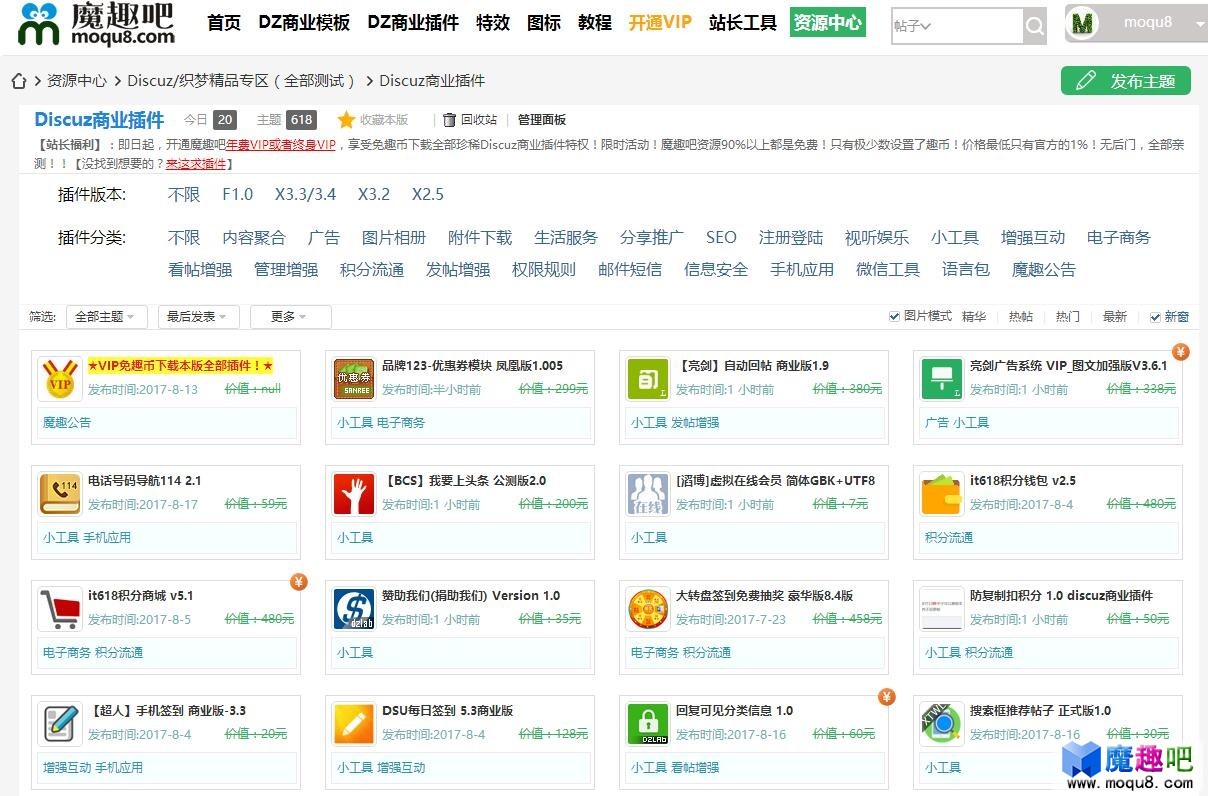Click the home breadcrumb icon
This screenshot has width=1208, height=796.
[x=18, y=81]
